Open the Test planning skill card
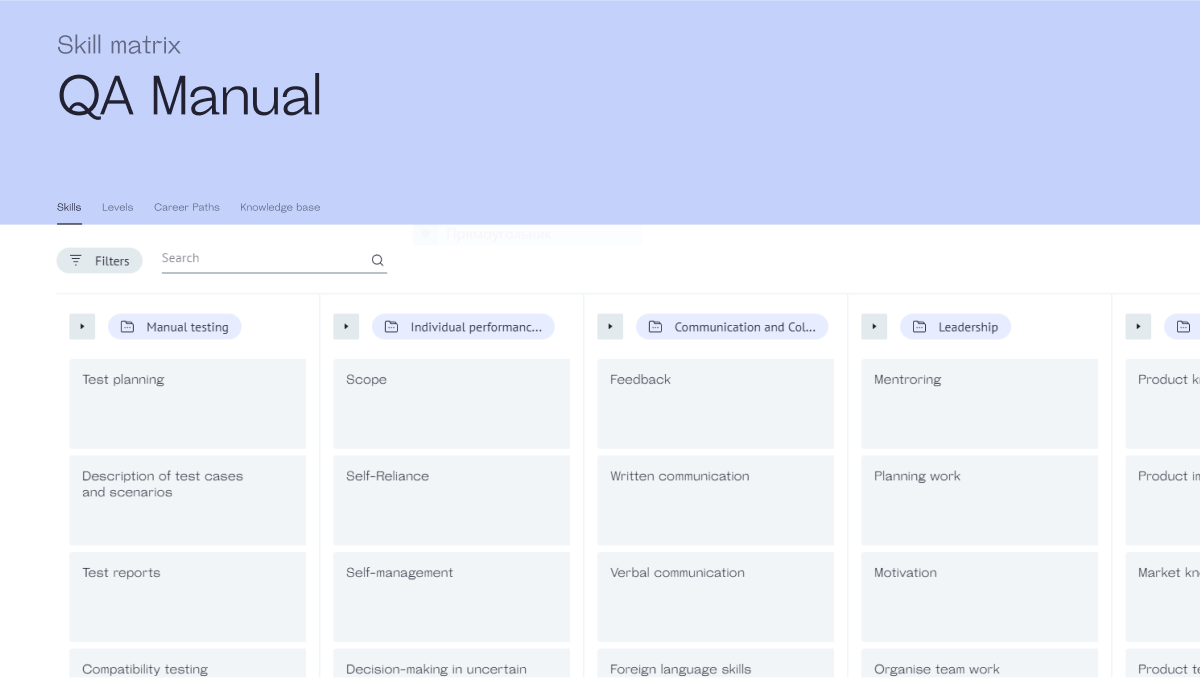 tap(187, 404)
